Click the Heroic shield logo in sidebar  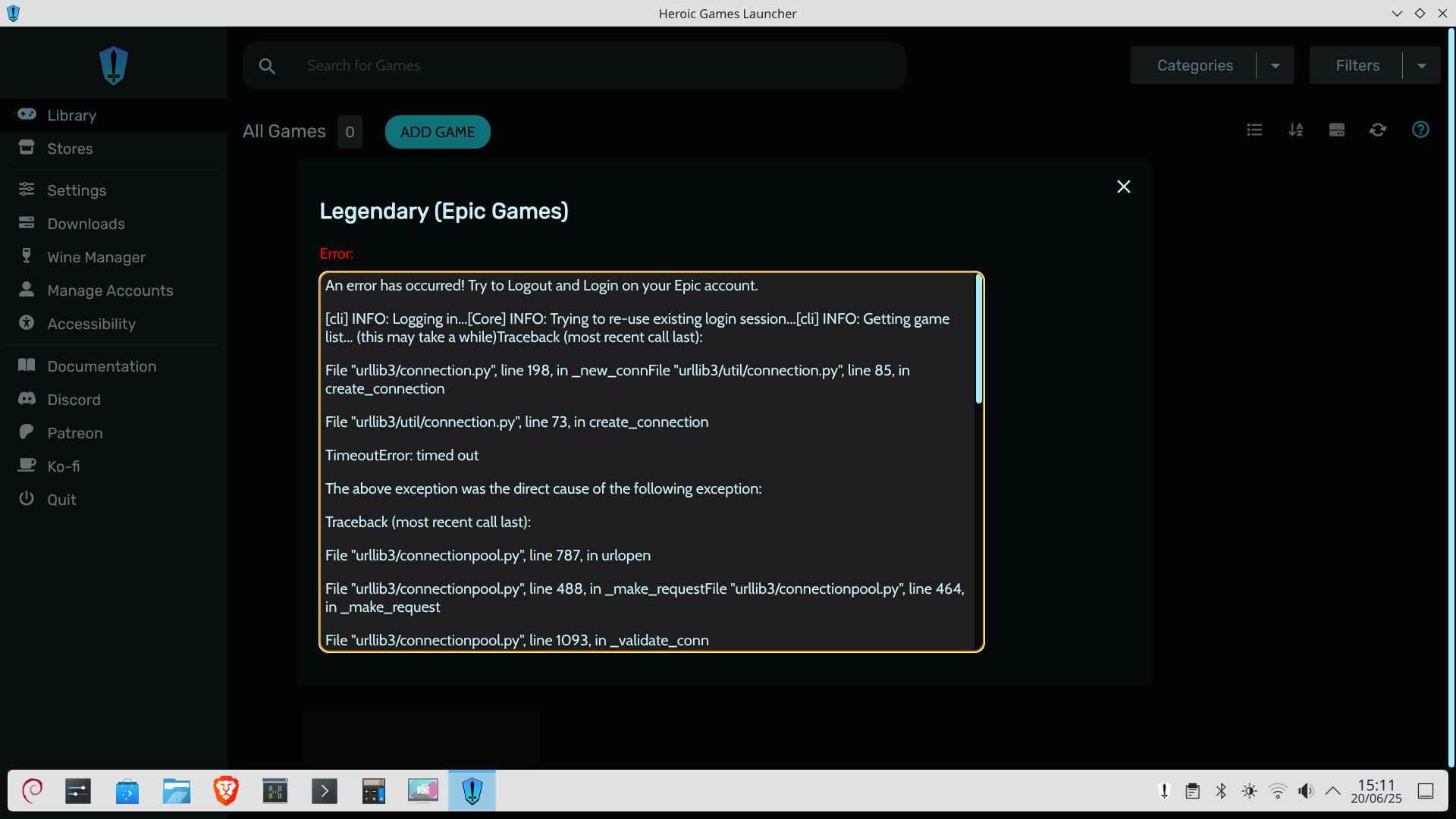tap(114, 66)
